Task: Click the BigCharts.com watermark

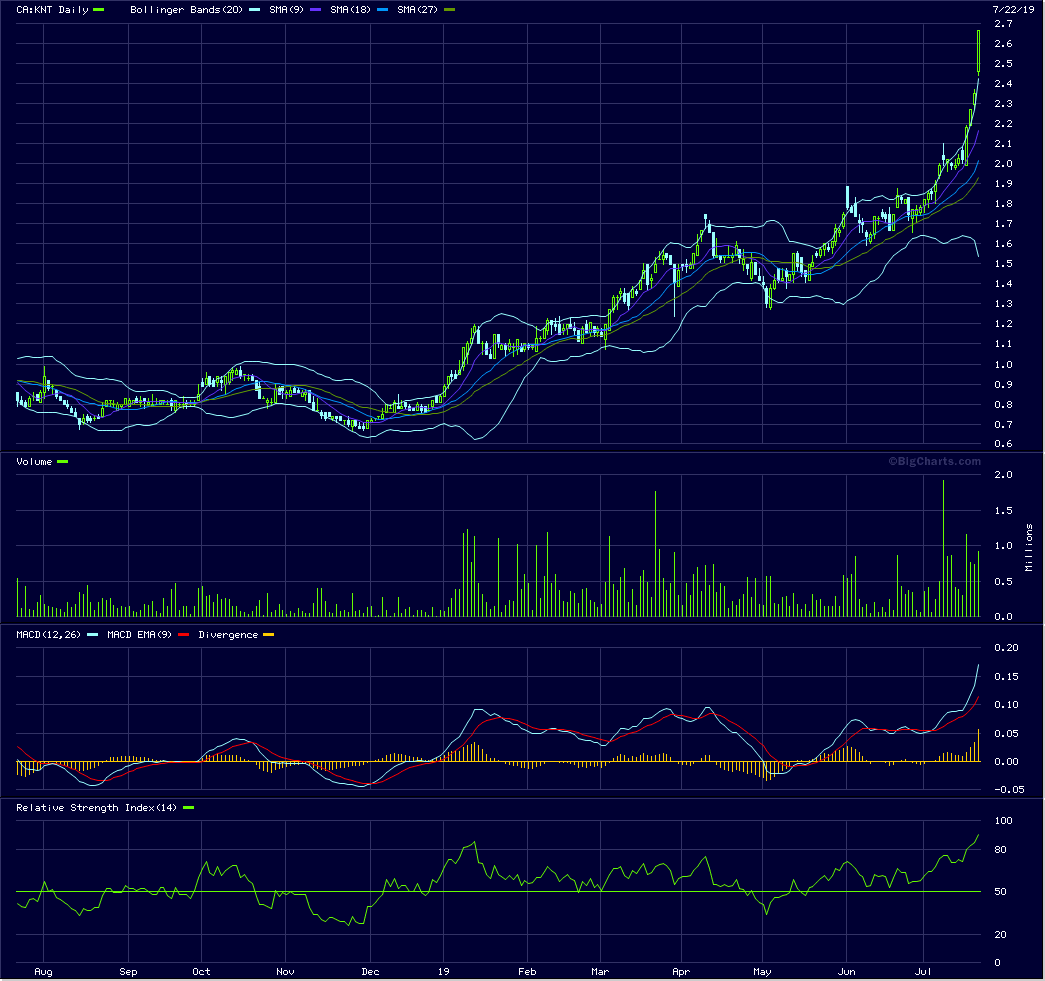Action: (x=934, y=461)
